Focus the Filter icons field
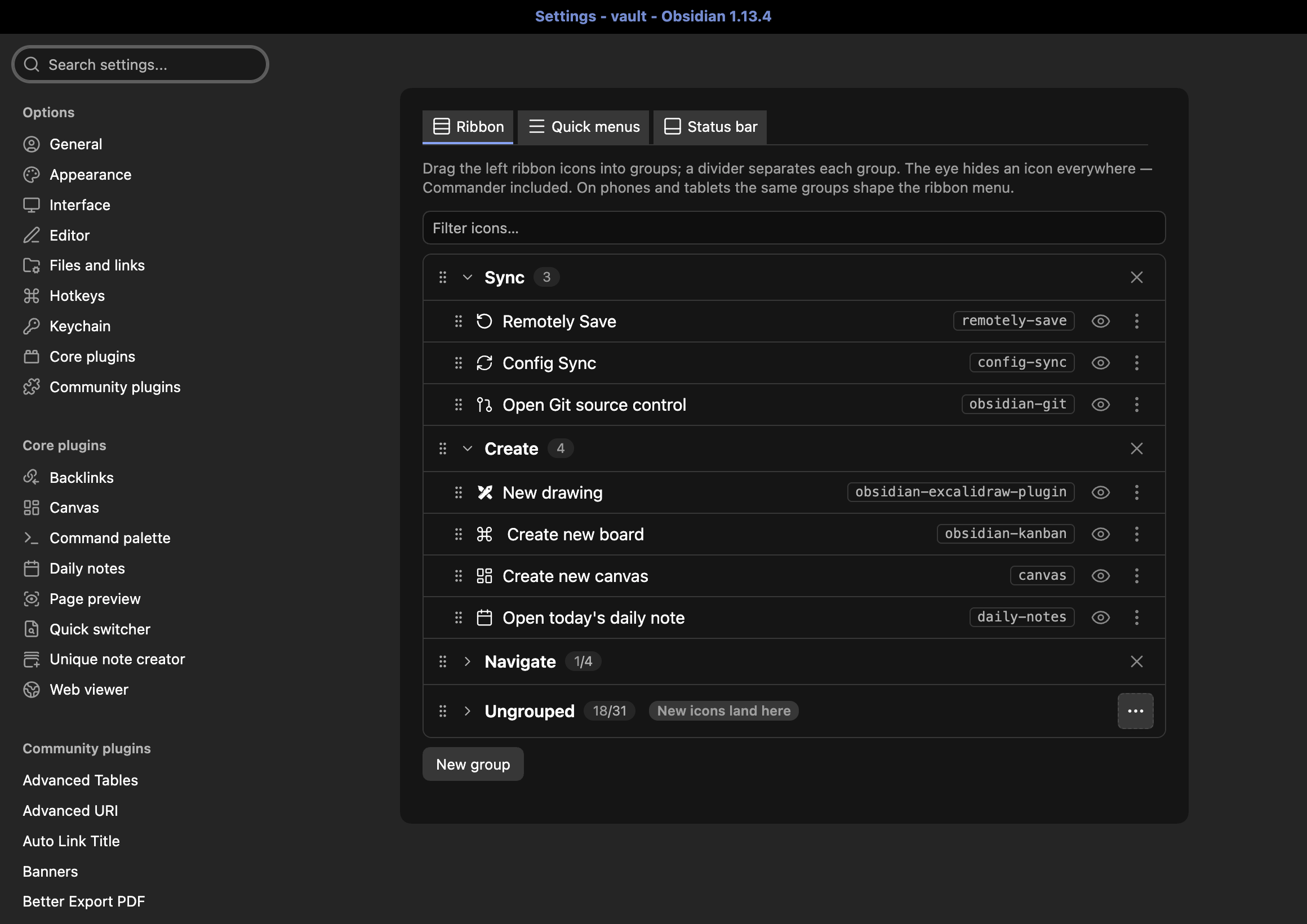This screenshot has height=924, width=1307. pos(794,228)
